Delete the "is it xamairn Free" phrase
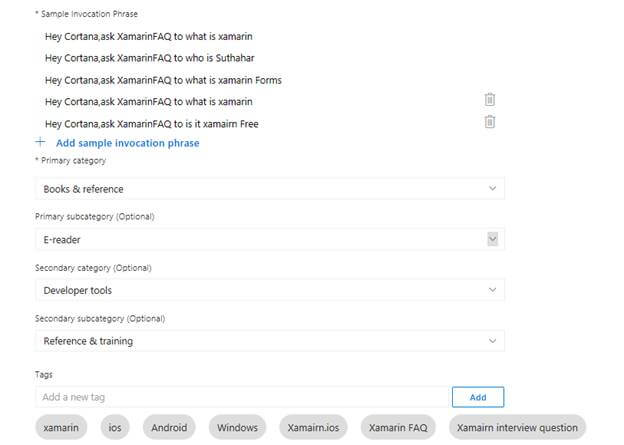This screenshot has height=445, width=624. point(490,122)
